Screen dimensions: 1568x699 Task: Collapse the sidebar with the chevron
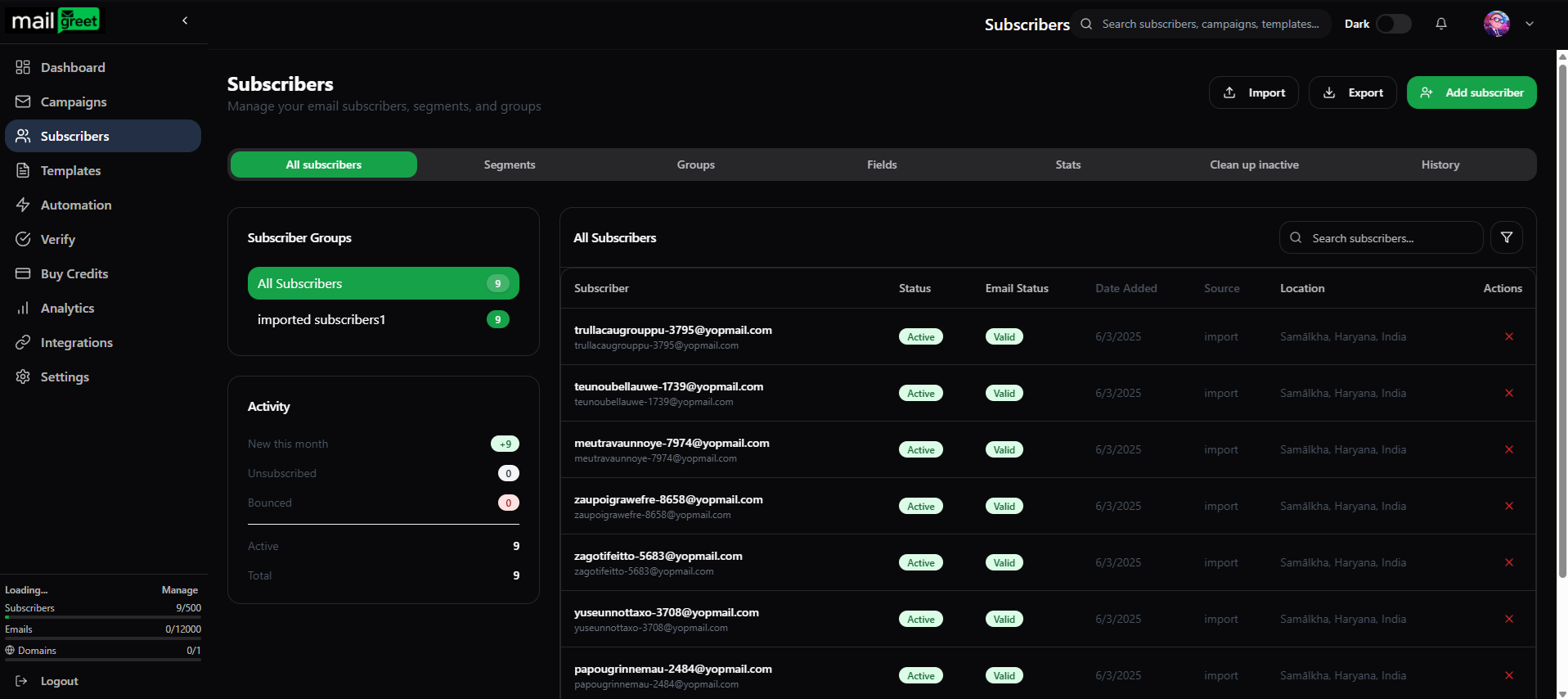point(185,20)
